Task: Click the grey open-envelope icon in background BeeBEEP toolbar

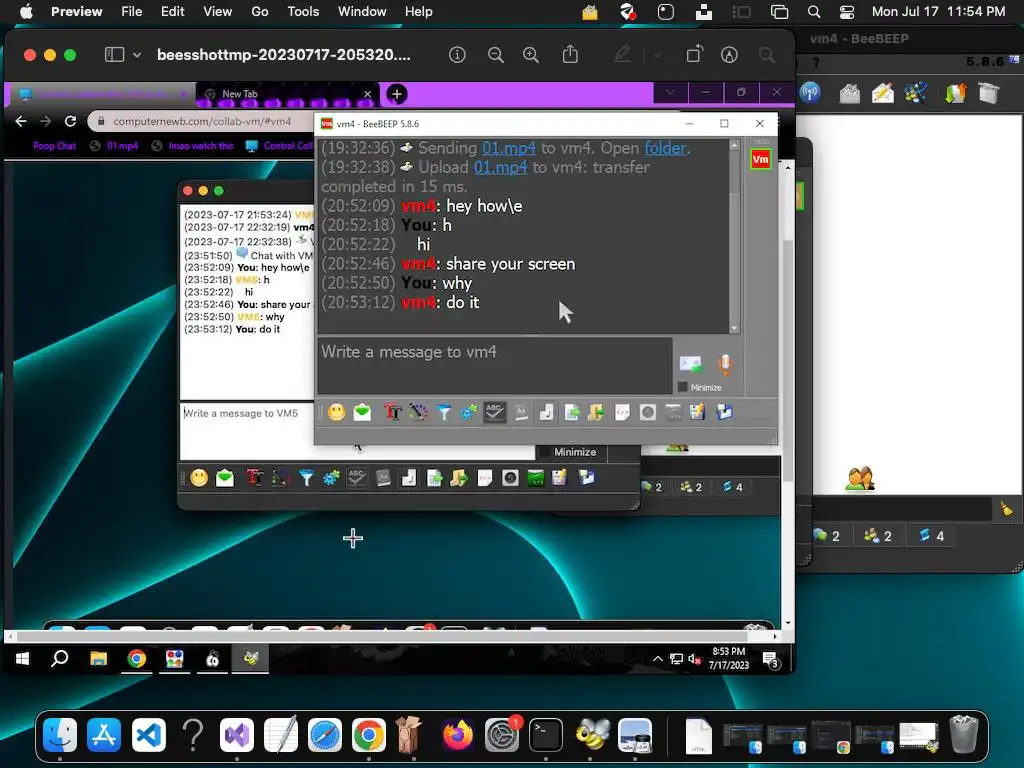Action: click(x=850, y=93)
